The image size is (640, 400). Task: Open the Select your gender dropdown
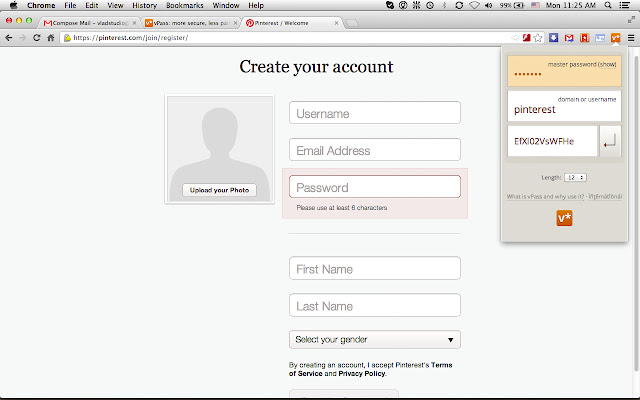tap(375, 340)
